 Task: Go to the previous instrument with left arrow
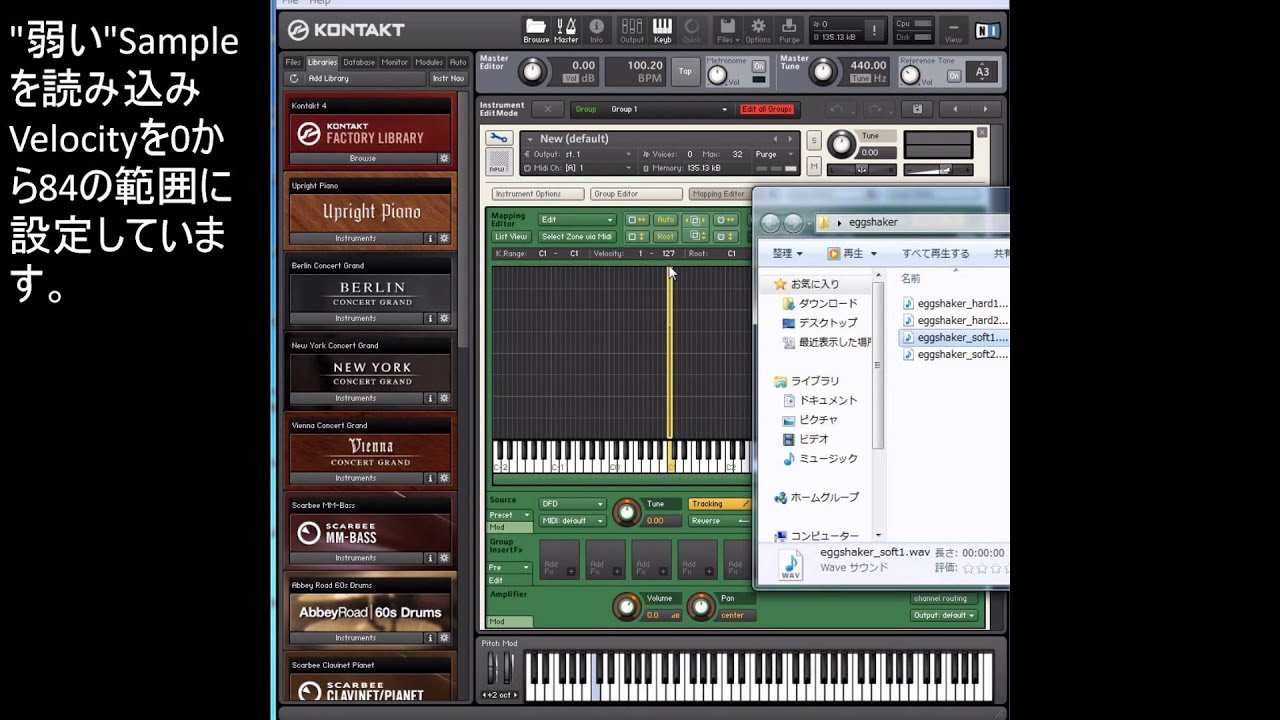tap(955, 108)
